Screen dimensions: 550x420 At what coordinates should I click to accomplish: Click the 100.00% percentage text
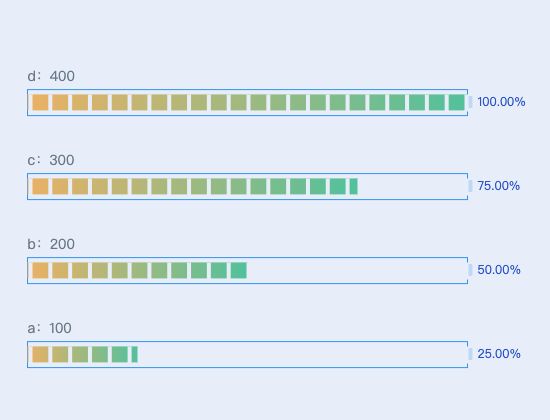501,102
